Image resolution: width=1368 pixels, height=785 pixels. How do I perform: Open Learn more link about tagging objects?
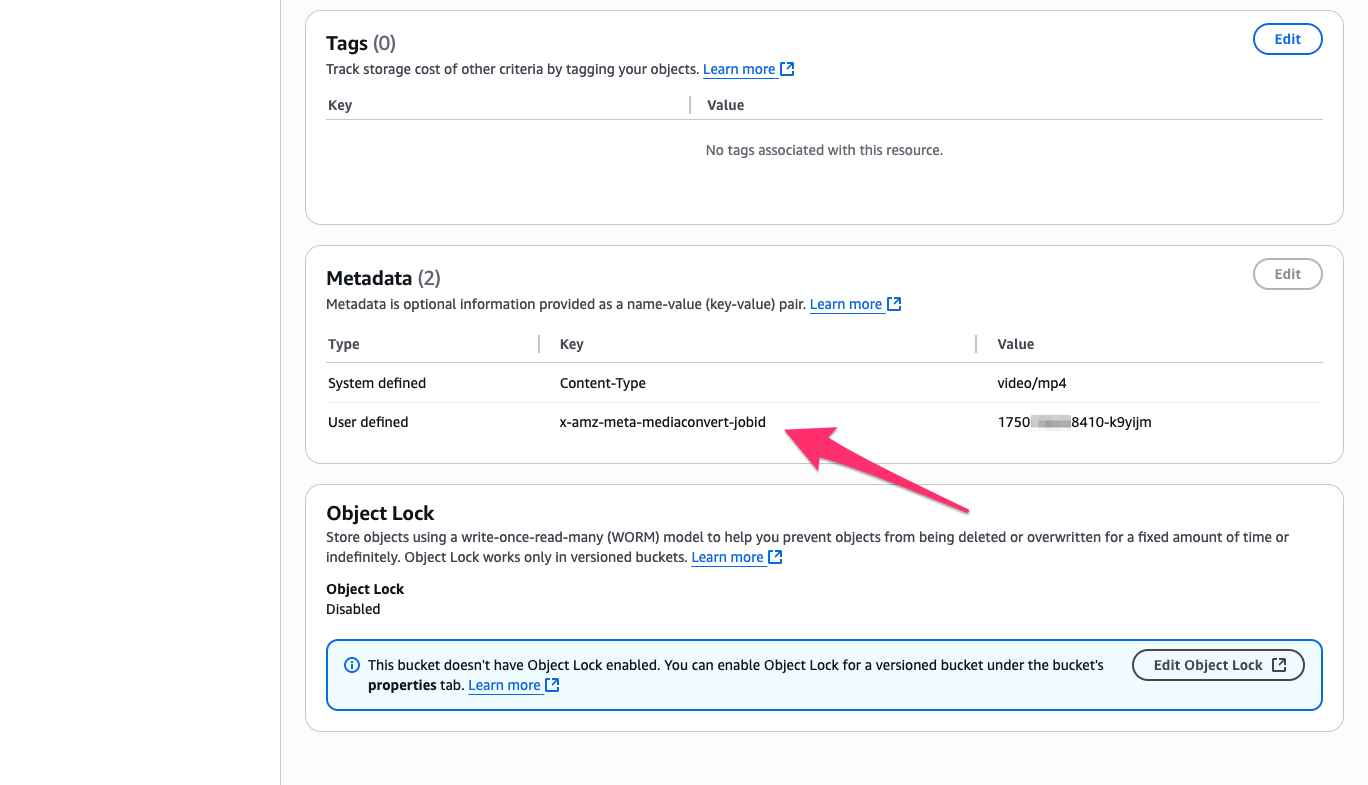pos(739,69)
